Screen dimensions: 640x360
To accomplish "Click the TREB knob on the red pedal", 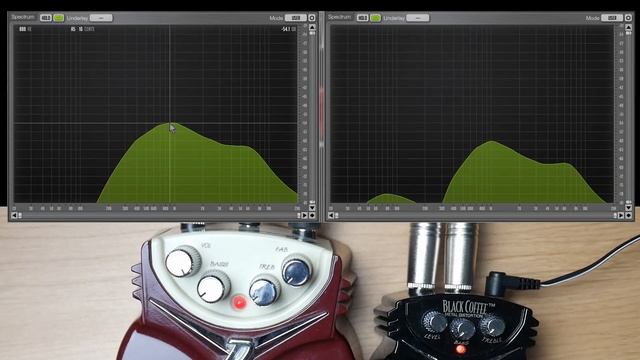I will click(264, 291).
